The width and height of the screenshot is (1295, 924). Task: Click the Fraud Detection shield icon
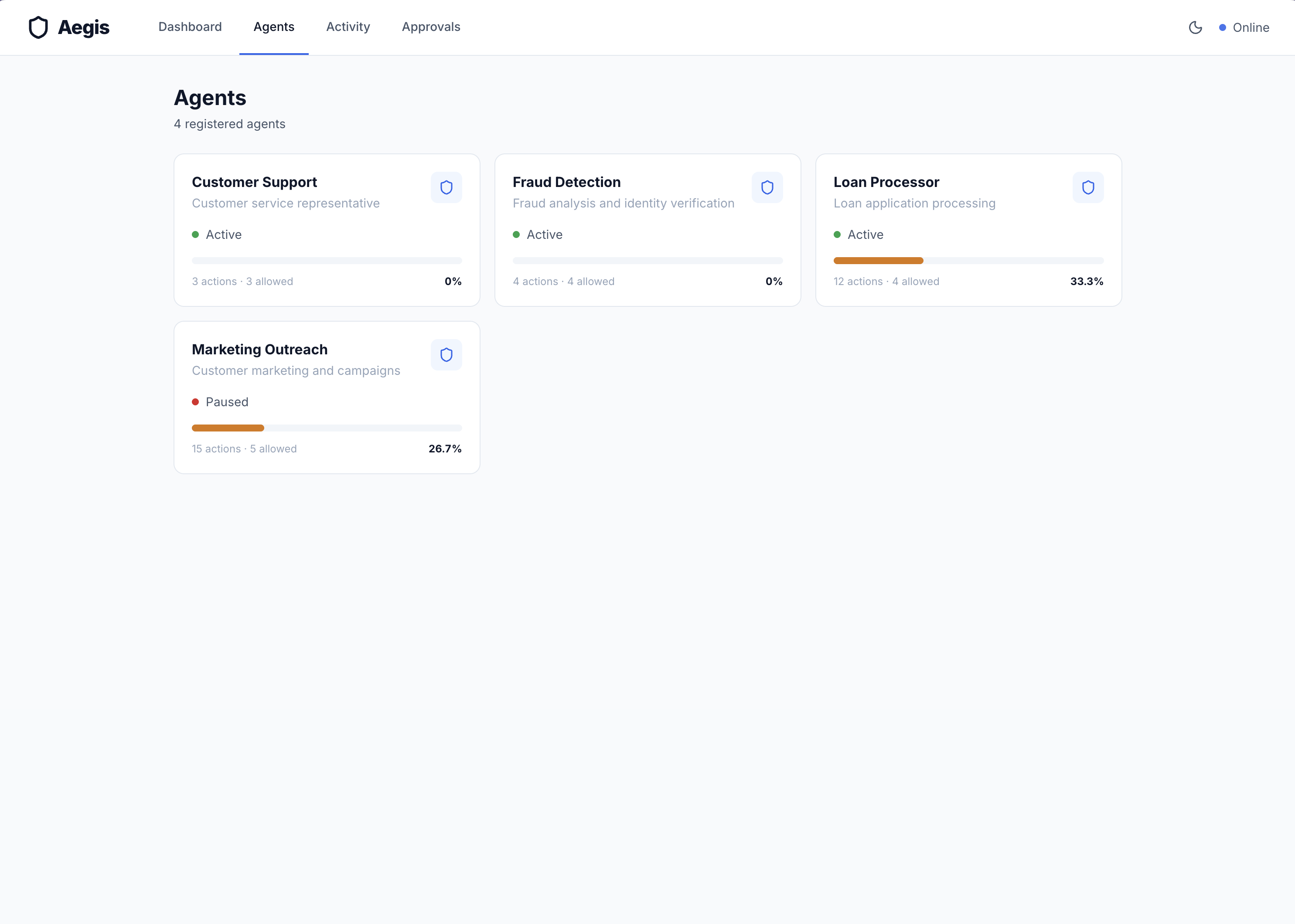(767, 188)
